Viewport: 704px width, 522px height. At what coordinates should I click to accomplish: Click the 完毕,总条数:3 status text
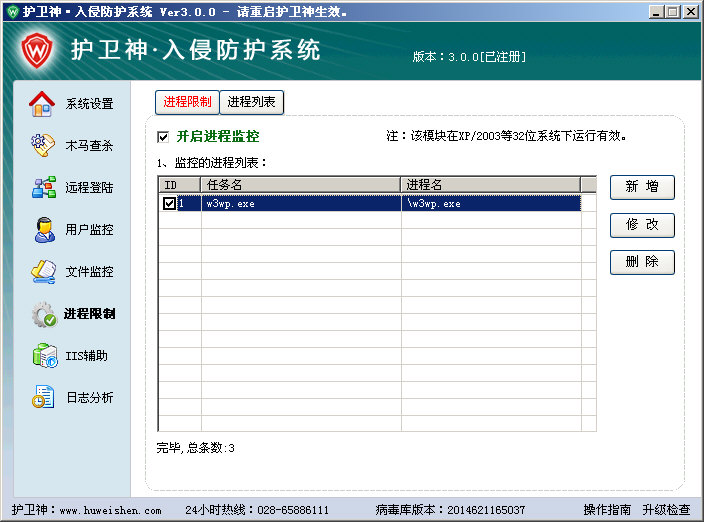(195, 448)
